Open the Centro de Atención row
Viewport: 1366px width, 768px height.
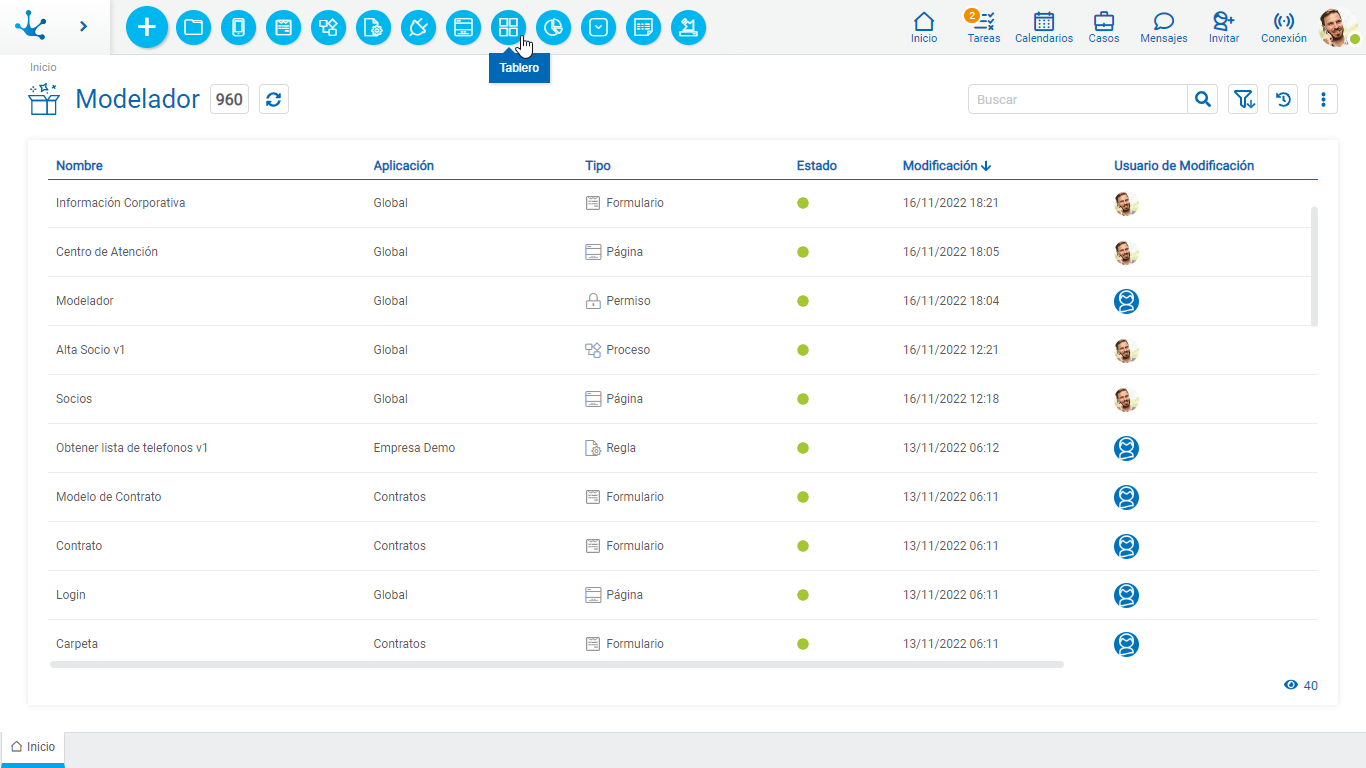[683, 252]
